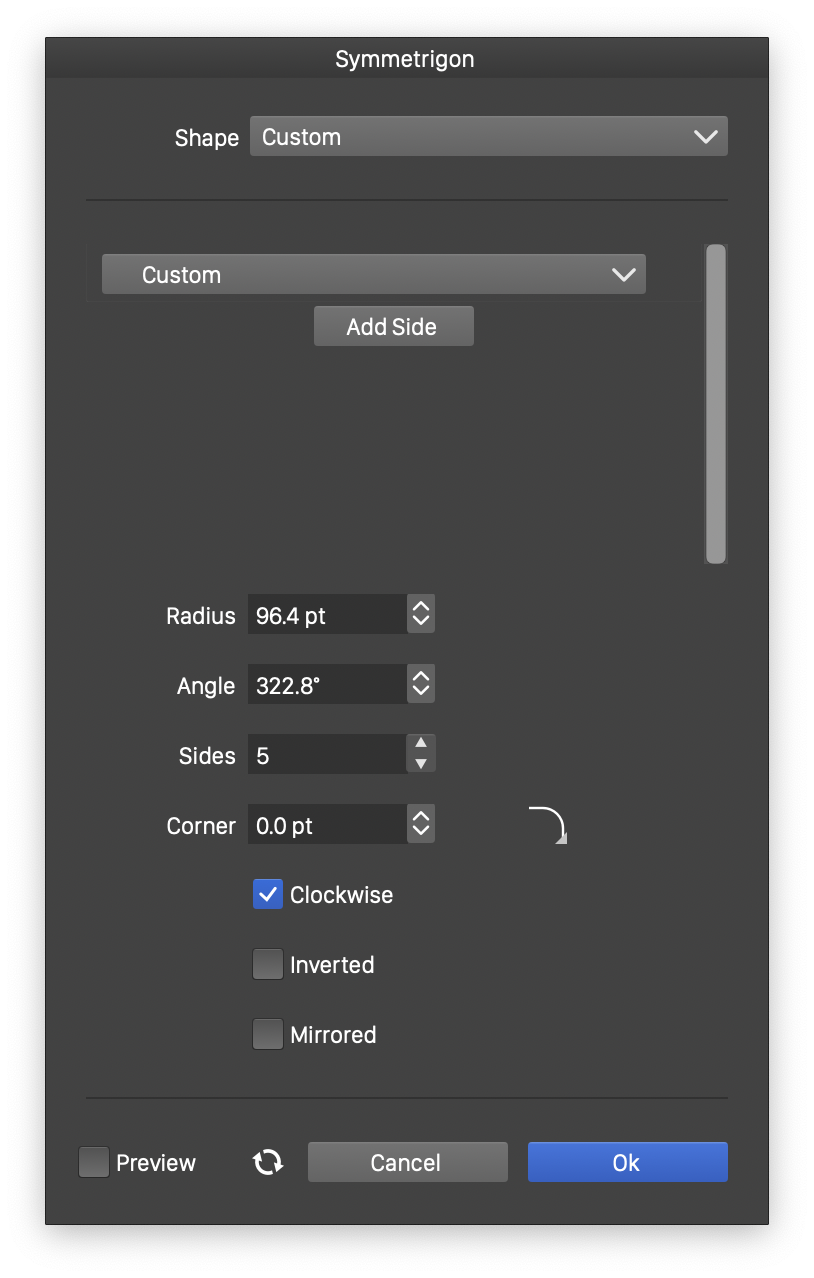Click the corner shape arc icon
The width and height of the screenshot is (814, 1278).
pos(548,825)
